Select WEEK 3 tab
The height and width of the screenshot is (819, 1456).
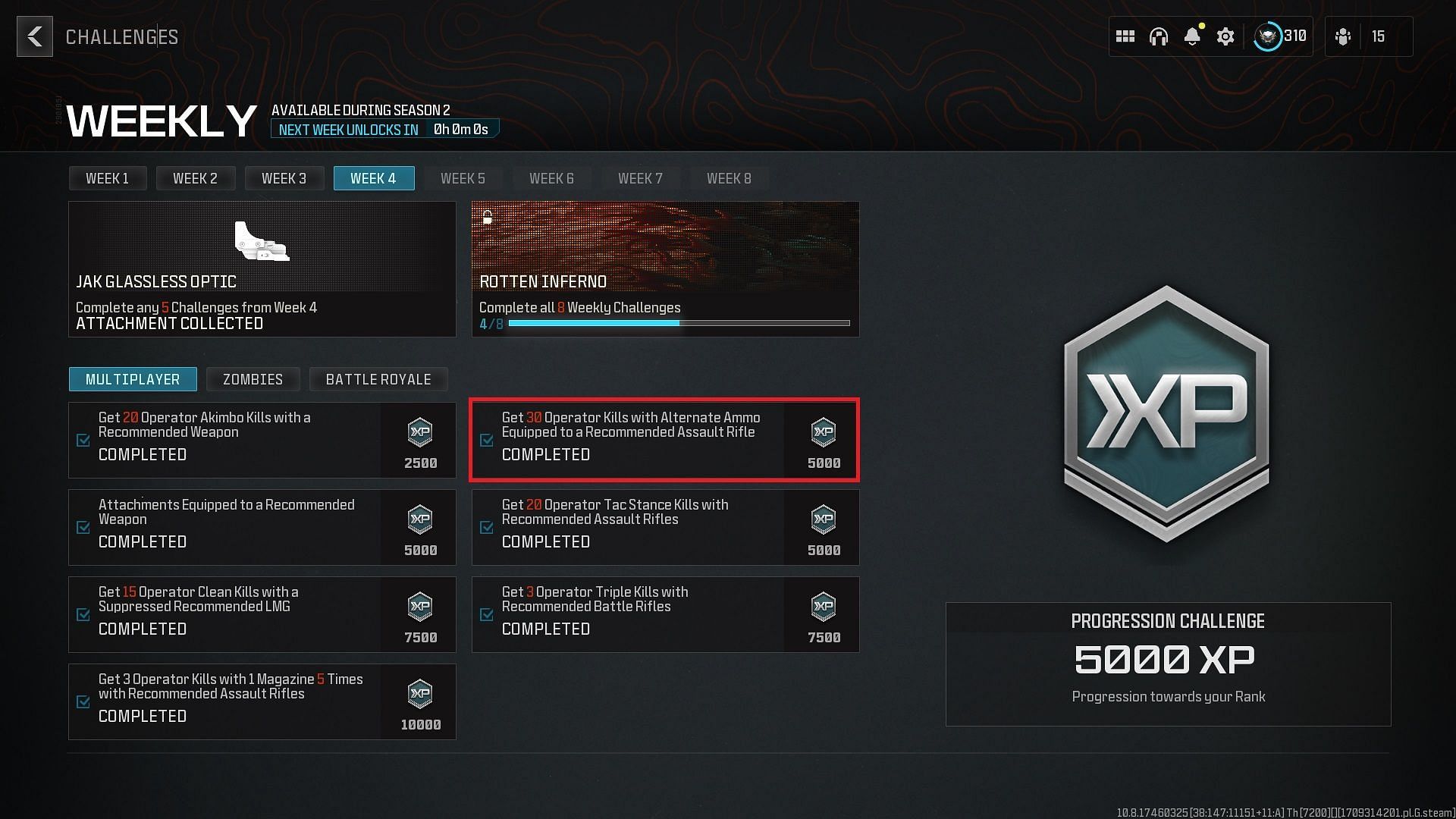[x=284, y=178]
